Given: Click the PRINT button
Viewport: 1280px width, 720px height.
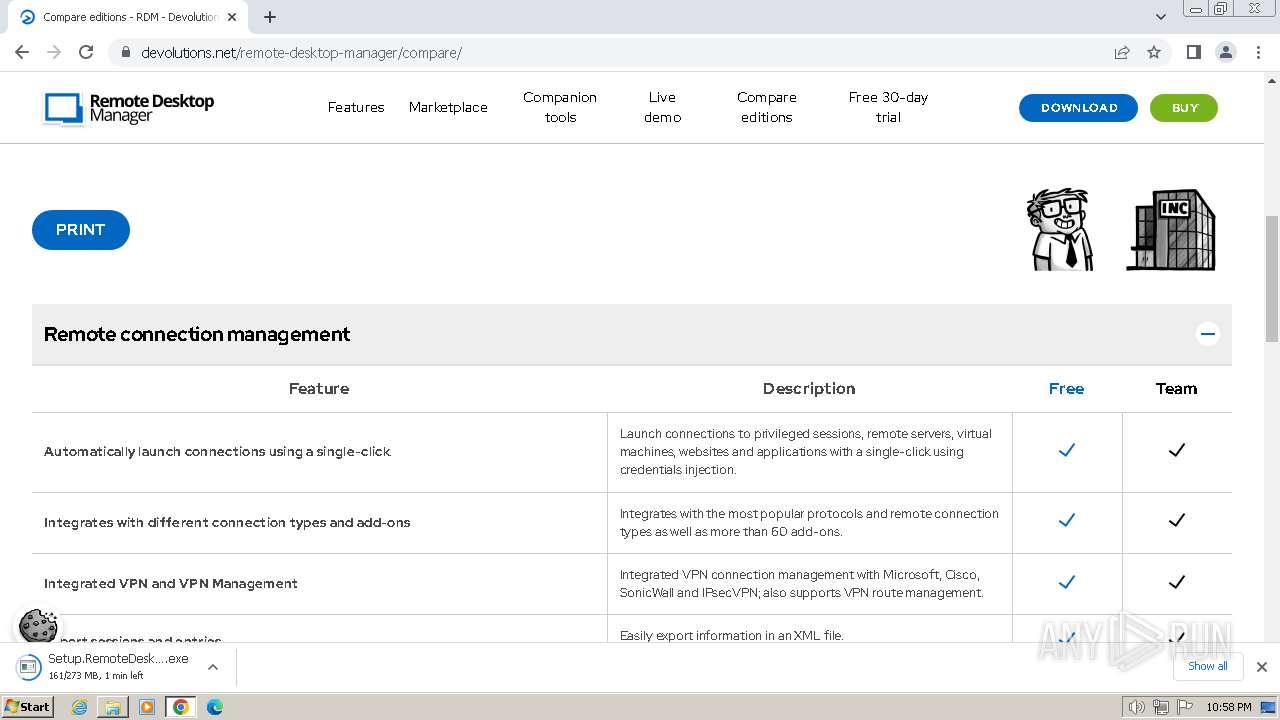Looking at the screenshot, I should pyautogui.click(x=81, y=230).
